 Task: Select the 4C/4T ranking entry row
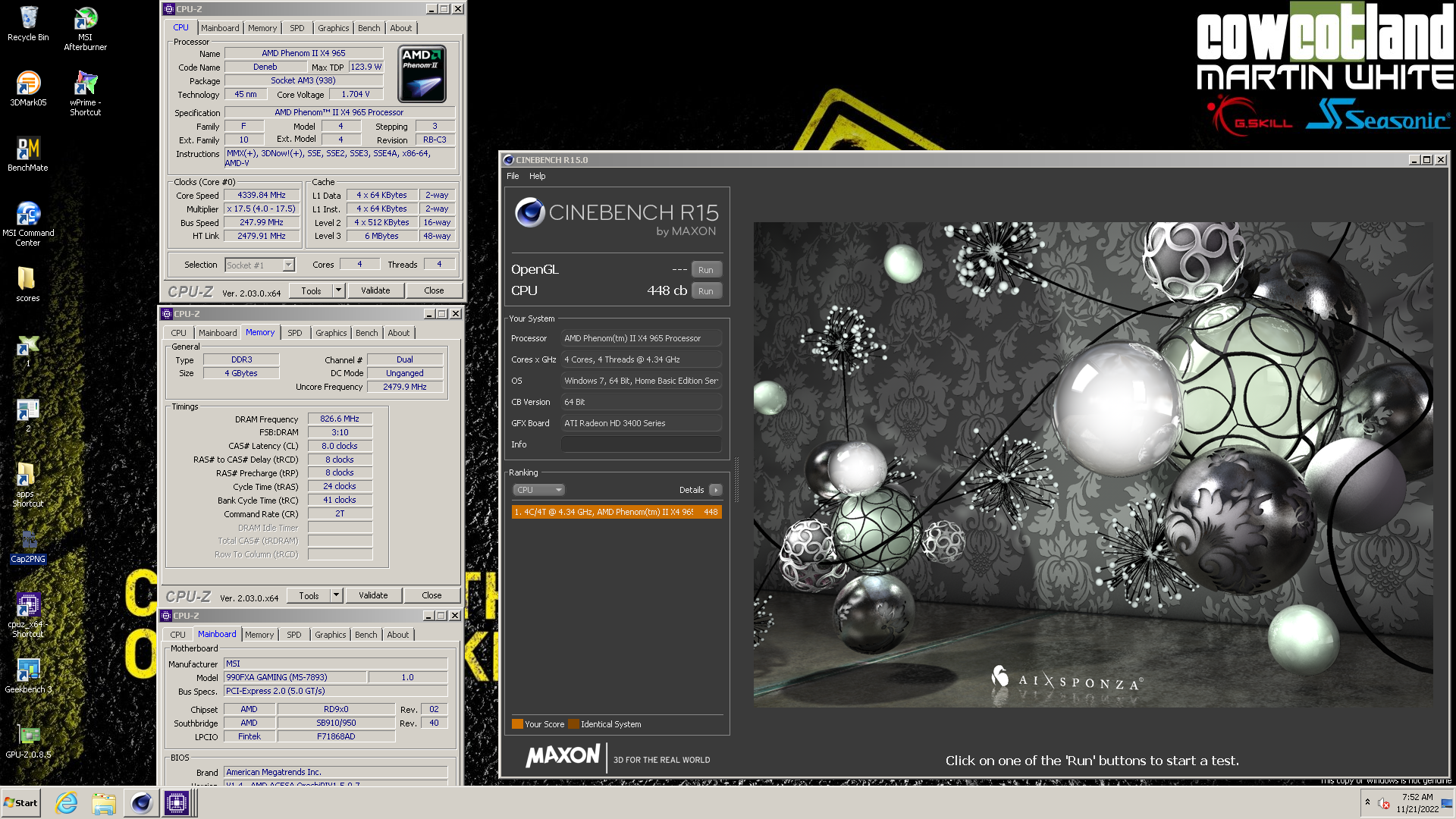[617, 512]
